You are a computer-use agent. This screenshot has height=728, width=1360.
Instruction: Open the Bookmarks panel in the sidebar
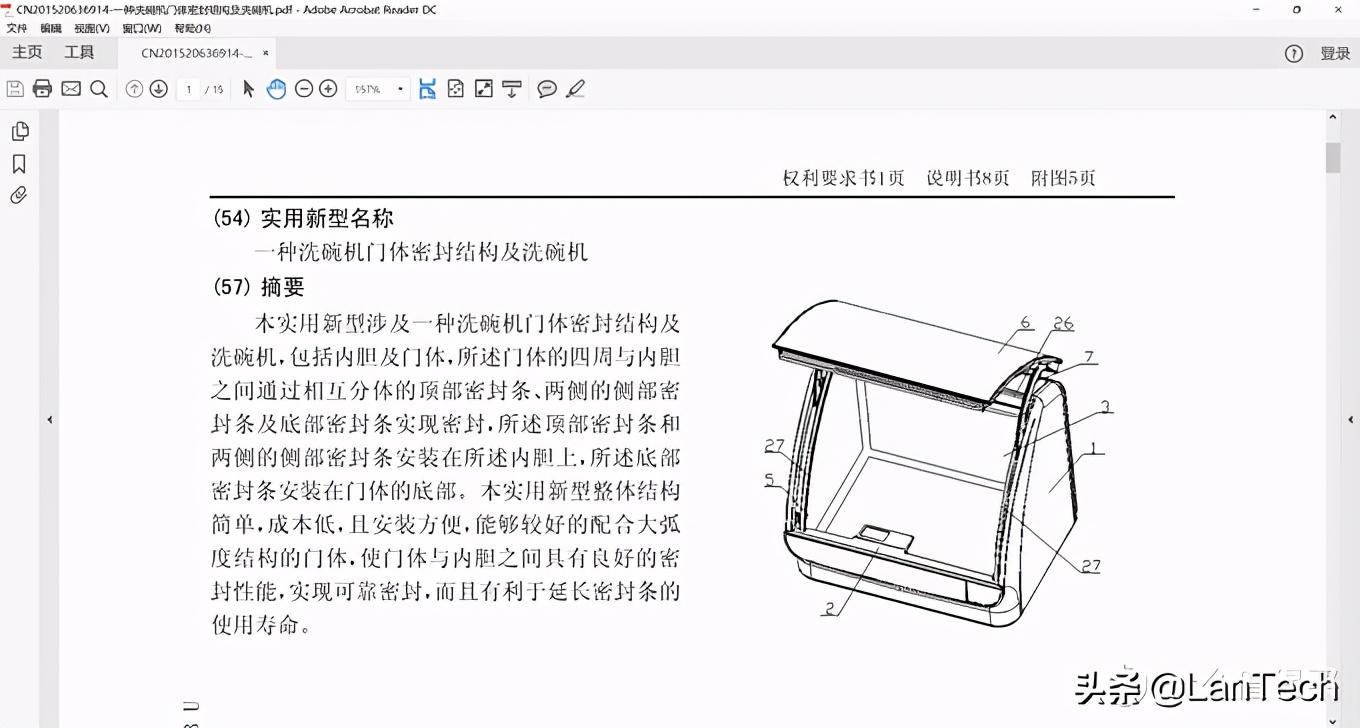click(x=19, y=163)
